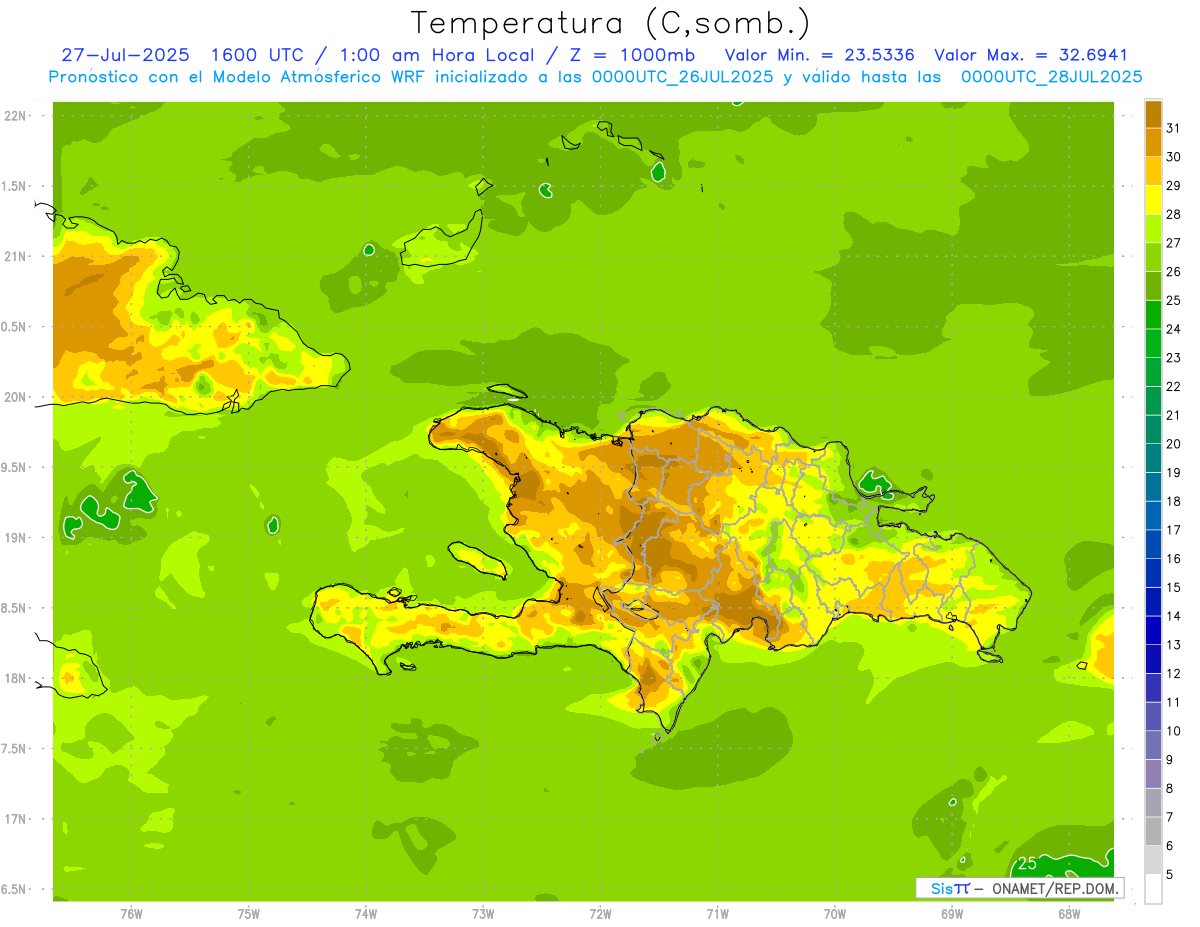Screen dimensions: 1200x927
Task: Click the brown colorbar swatch above 31
Action: [x=1153, y=114]
